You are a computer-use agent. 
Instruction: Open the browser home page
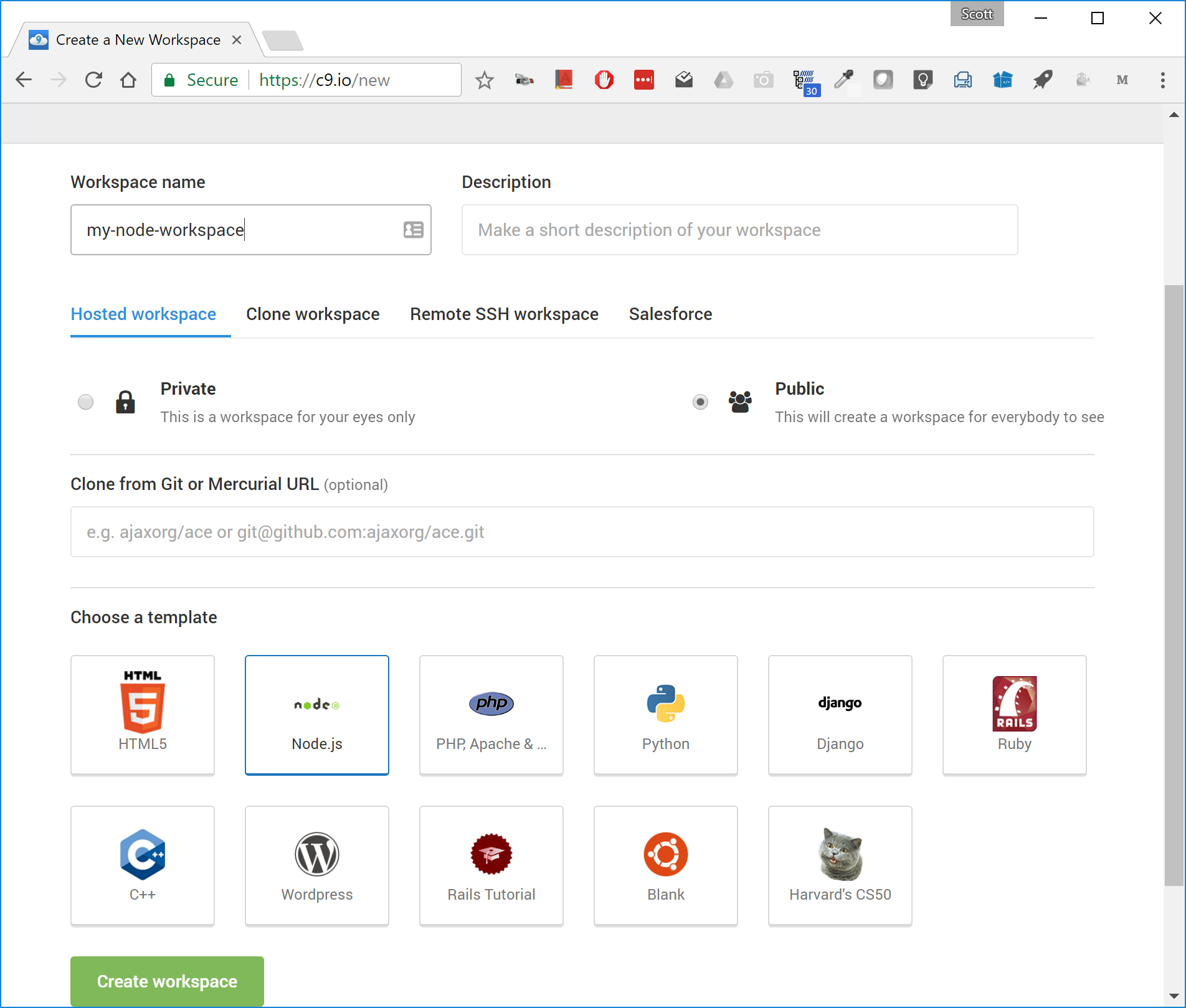(128, 80)
